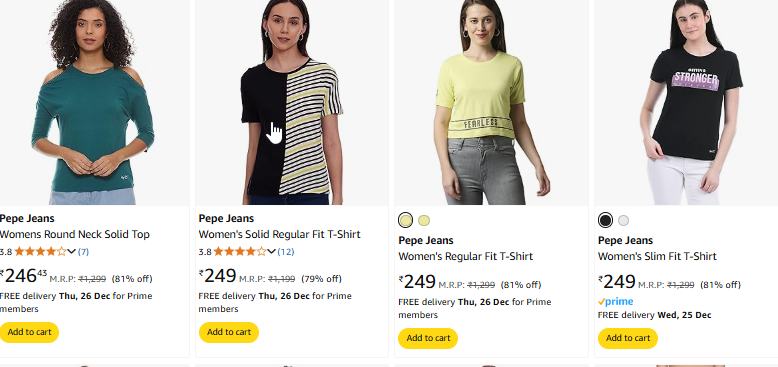The image size is (778, 367).
Task: Open the Womens Round Neck Solid Top title link
Action: click(x=74, y=234)
